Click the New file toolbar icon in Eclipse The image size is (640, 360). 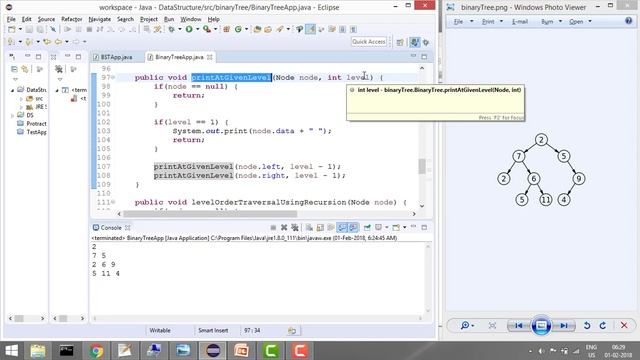[12, 29]
